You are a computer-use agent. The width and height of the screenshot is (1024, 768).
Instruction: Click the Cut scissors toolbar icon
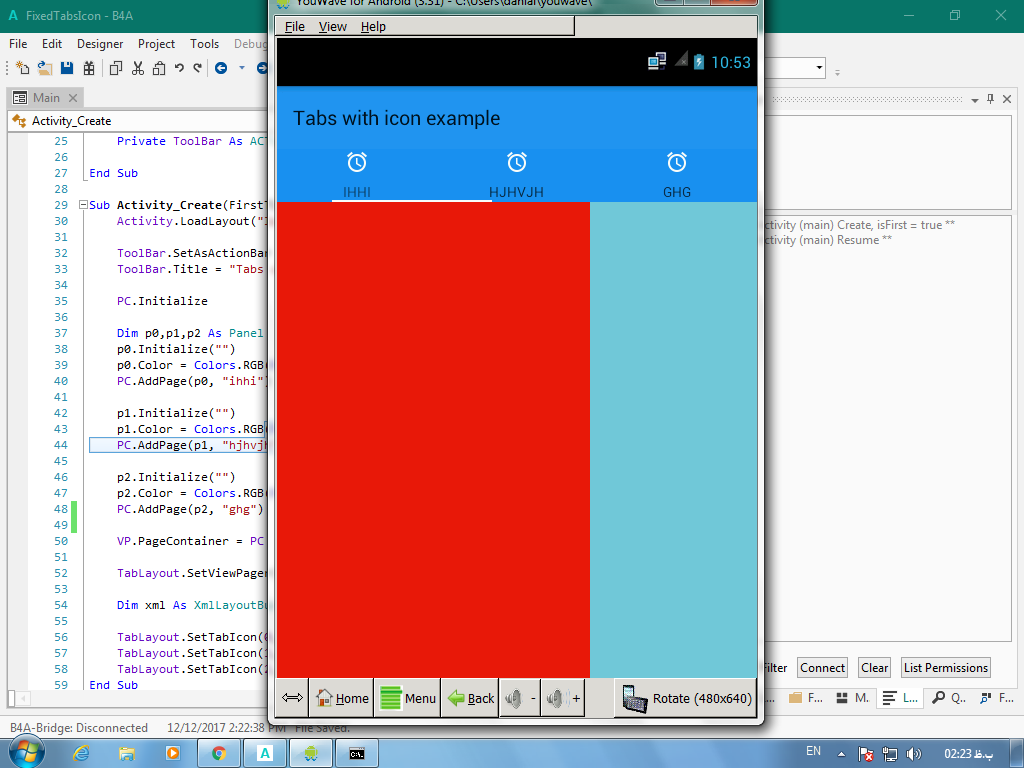pos(137,68)
